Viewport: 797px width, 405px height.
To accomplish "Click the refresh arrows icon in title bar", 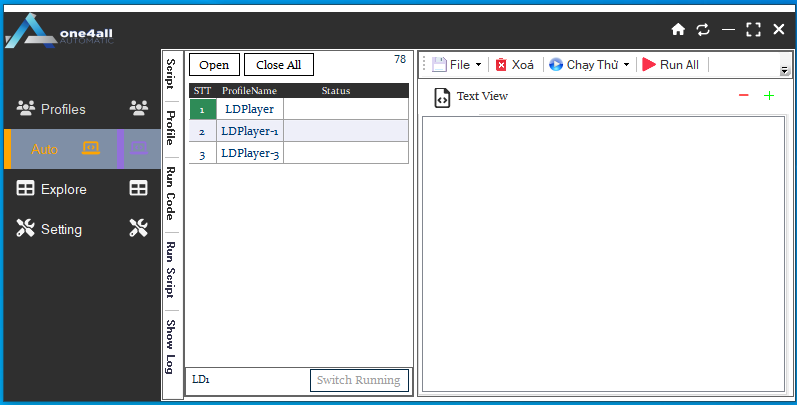I will pos(703,30).
